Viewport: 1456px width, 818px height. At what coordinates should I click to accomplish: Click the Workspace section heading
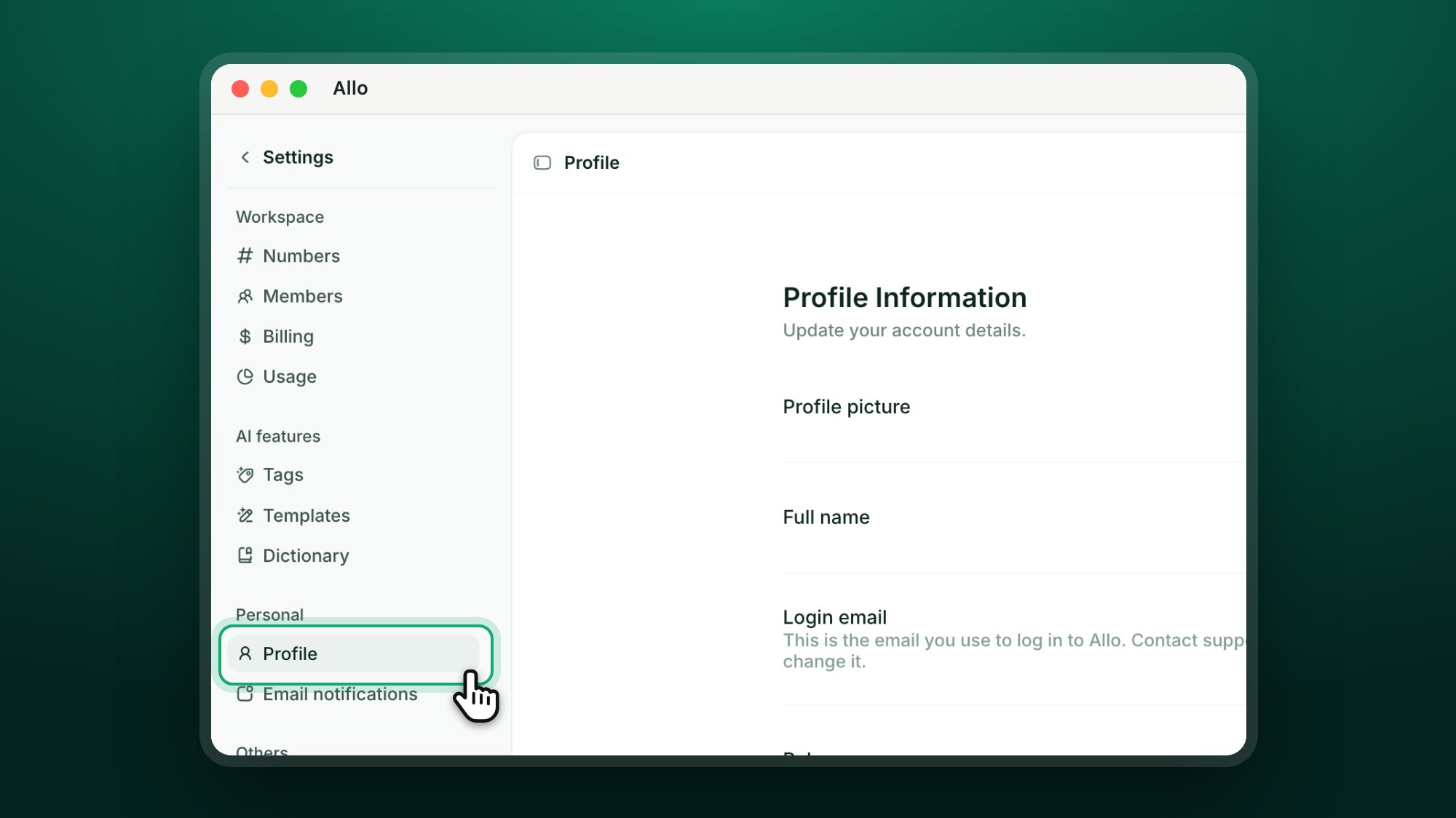tap(280, 217)
